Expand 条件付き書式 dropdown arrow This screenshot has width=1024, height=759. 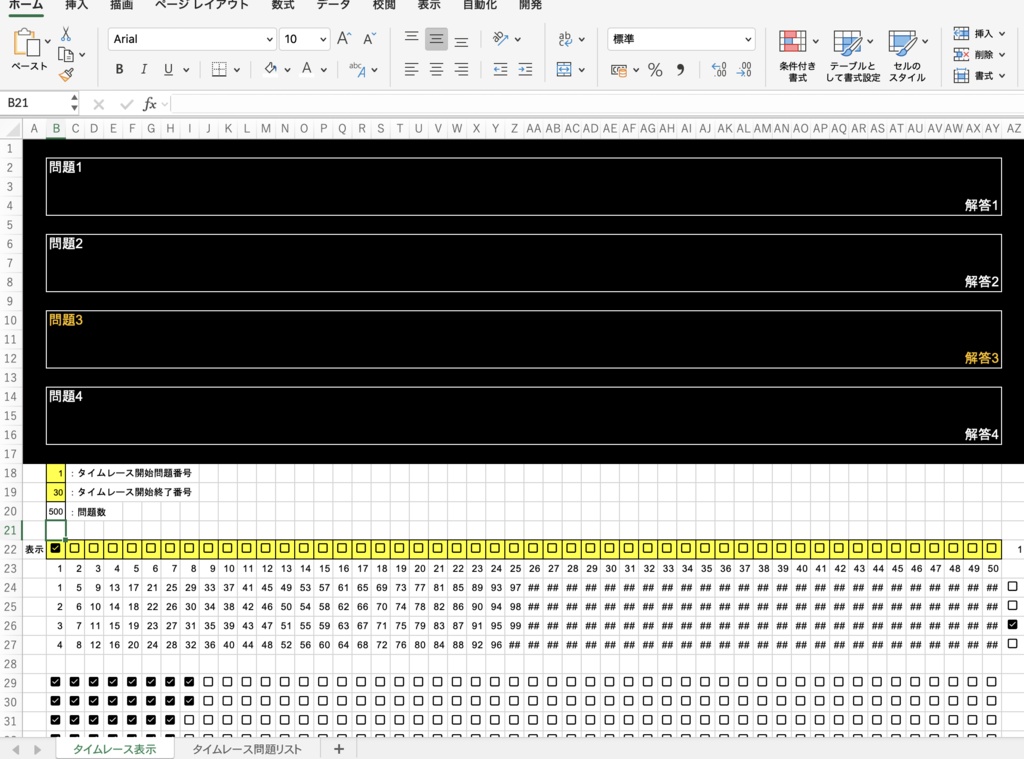[816, 41]
